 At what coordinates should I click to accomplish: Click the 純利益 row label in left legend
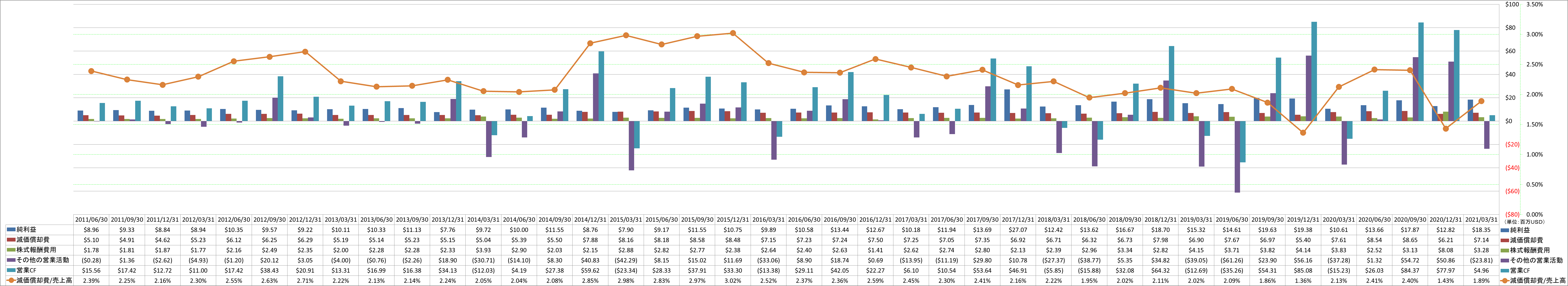click(x=26, y=230)
